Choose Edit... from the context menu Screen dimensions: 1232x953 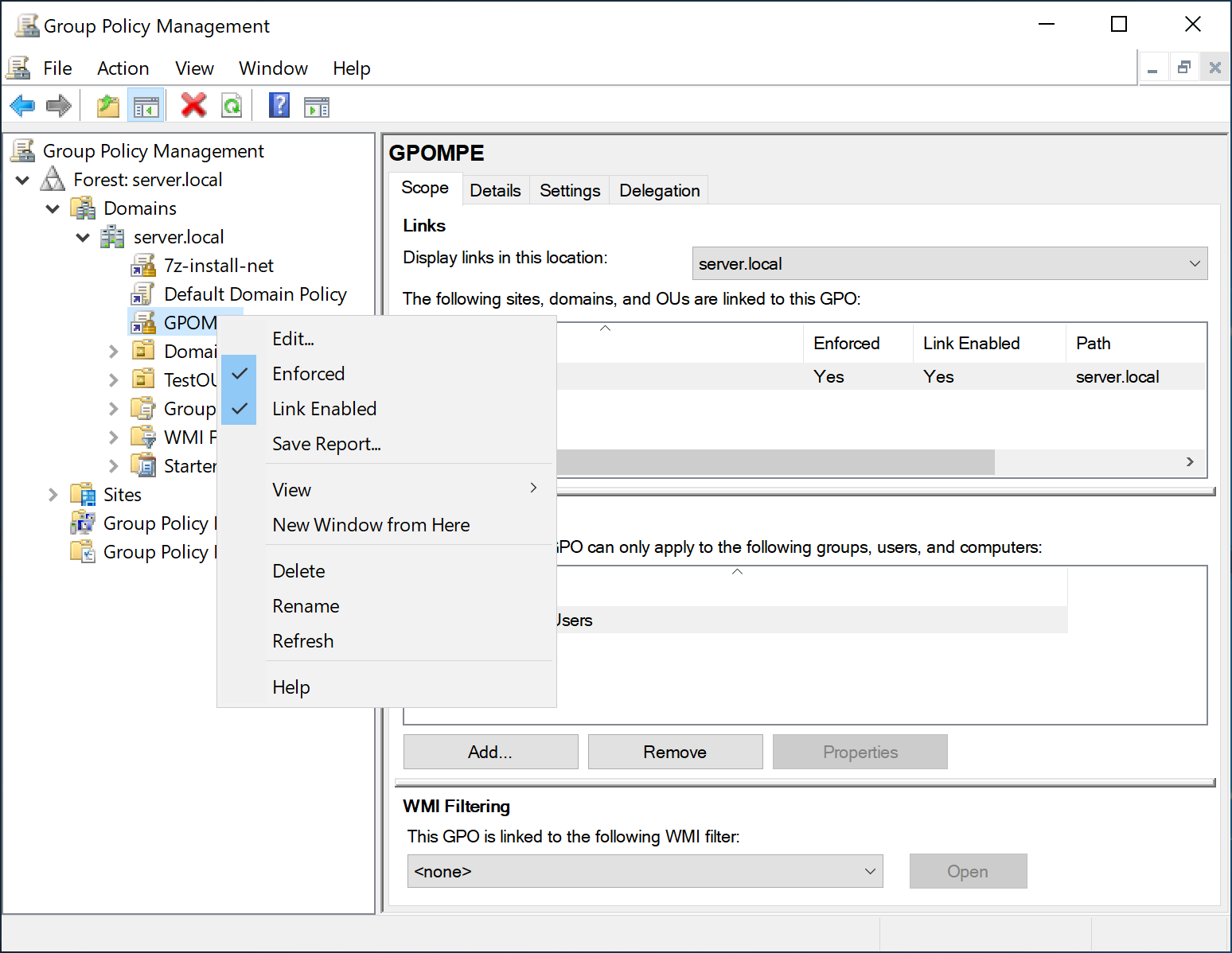(x=293, y=339)
